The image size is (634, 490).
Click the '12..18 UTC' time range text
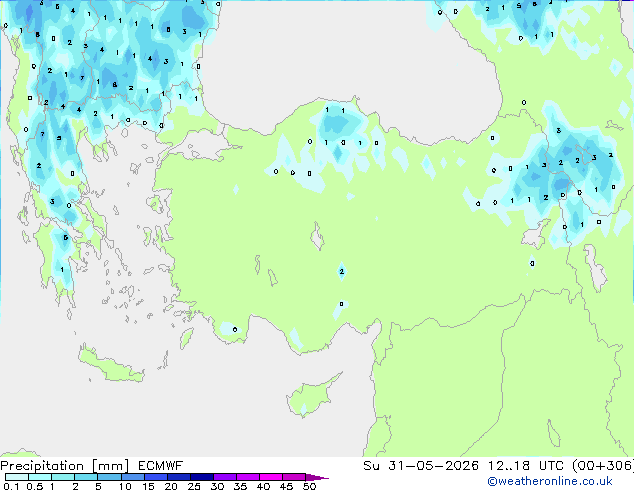pyautogui.click(x=525, y=466)
